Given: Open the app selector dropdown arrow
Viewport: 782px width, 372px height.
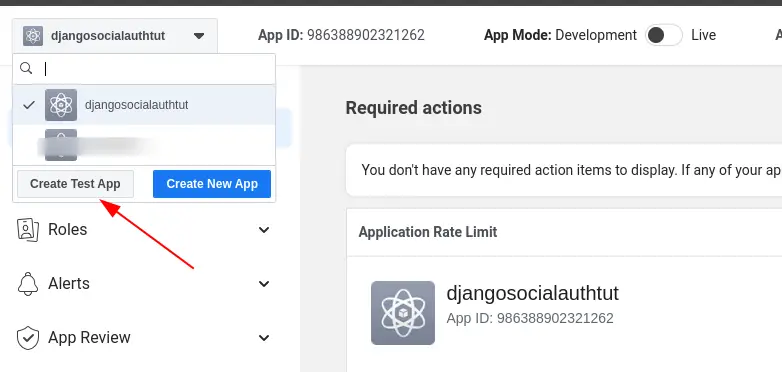Looking at the screenshot, I should pos(199,36).
